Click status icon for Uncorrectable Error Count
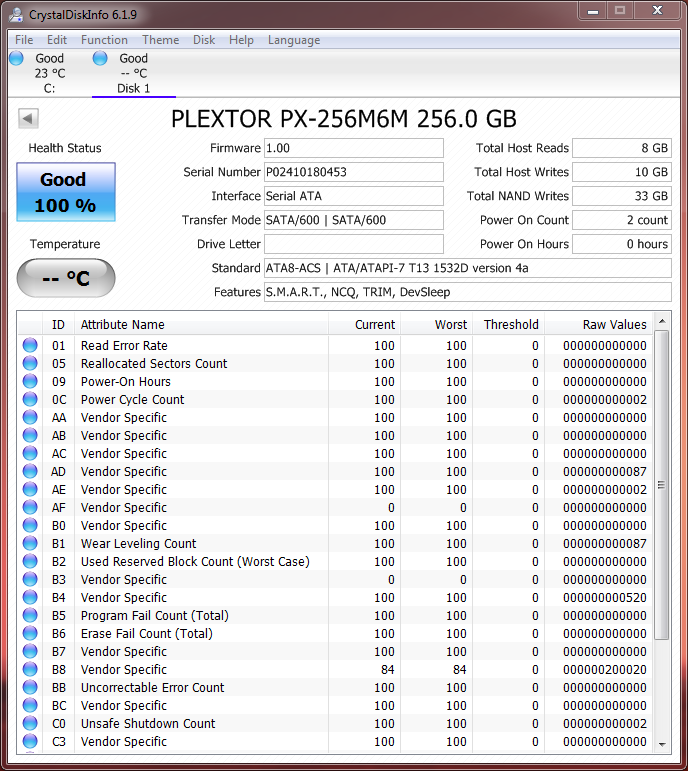Image resolution: width=688 pixels, height=771 pixels. (x=30, y=688)
